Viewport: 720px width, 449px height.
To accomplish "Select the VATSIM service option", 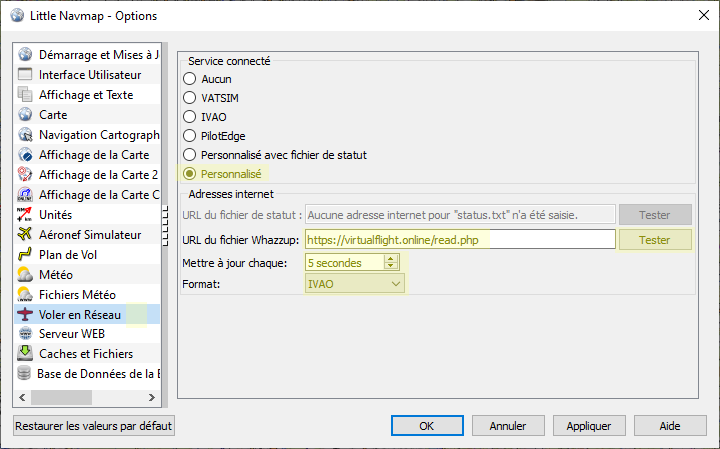I will [x=189, y=98].
